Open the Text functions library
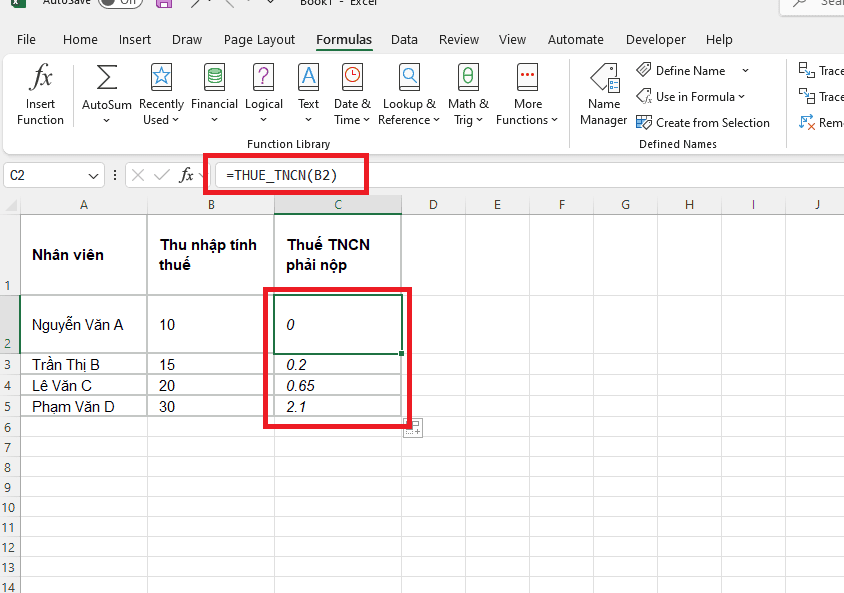 pos(308,94)
